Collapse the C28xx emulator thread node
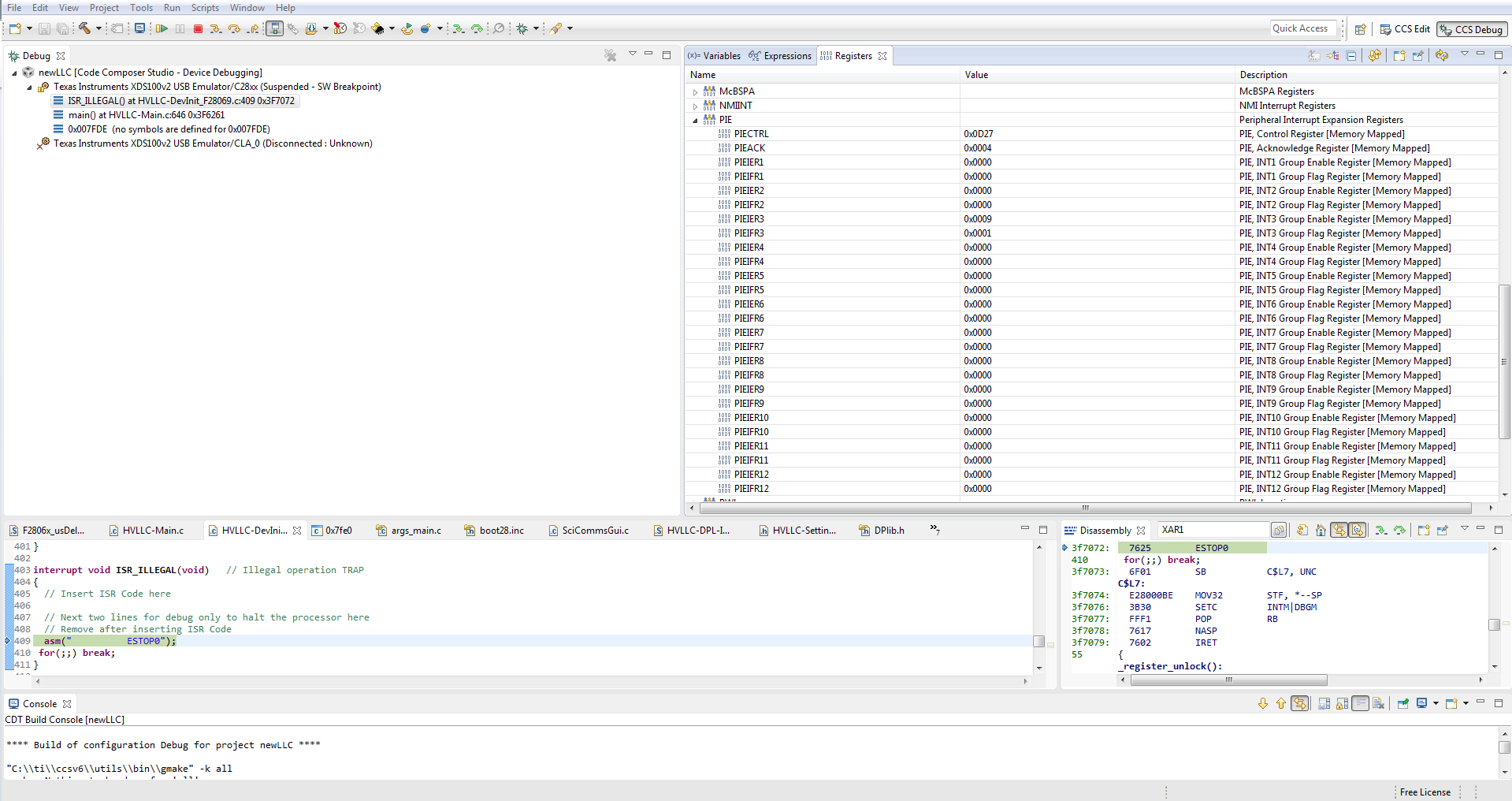The height and width of the screenshot is (801, 1512). pyautogui.click(x=29, y=88)
